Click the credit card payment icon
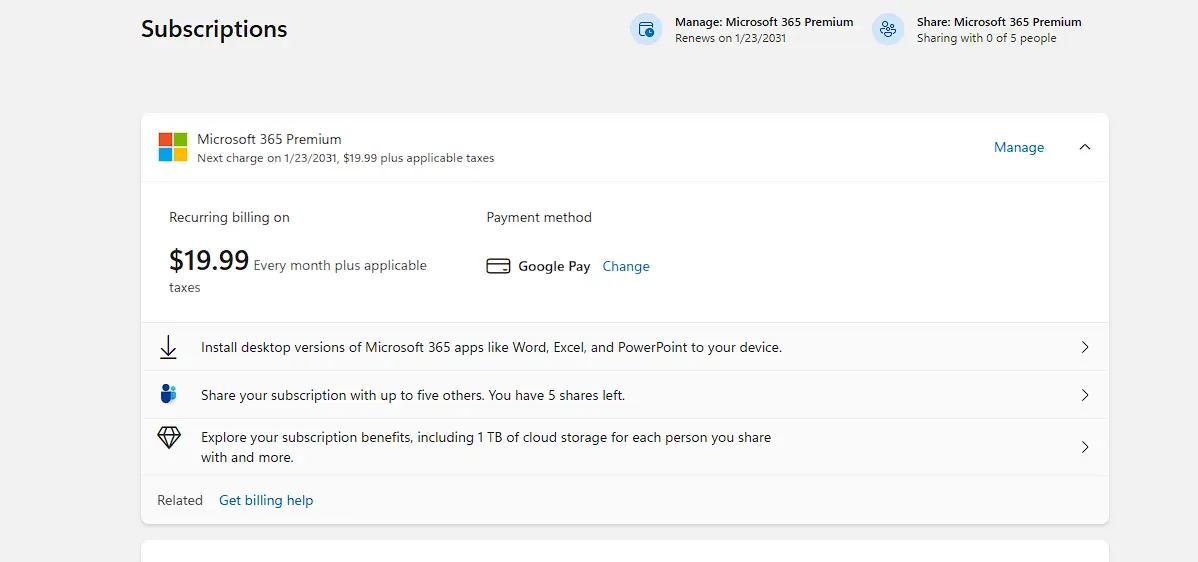 pyautogui.click(x=498, y=266)
